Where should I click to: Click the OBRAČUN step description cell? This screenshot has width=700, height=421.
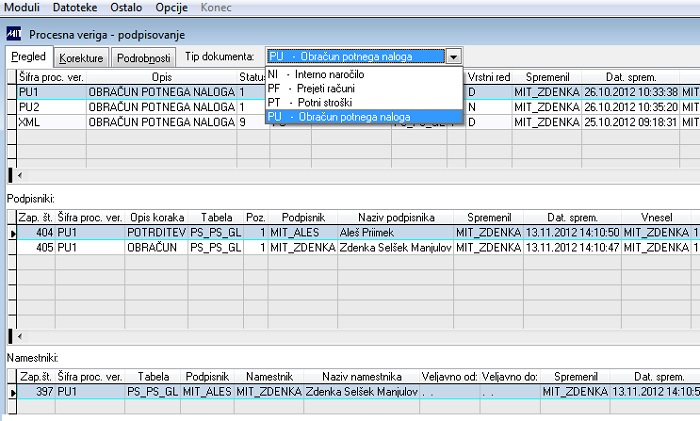coord(156,247)
